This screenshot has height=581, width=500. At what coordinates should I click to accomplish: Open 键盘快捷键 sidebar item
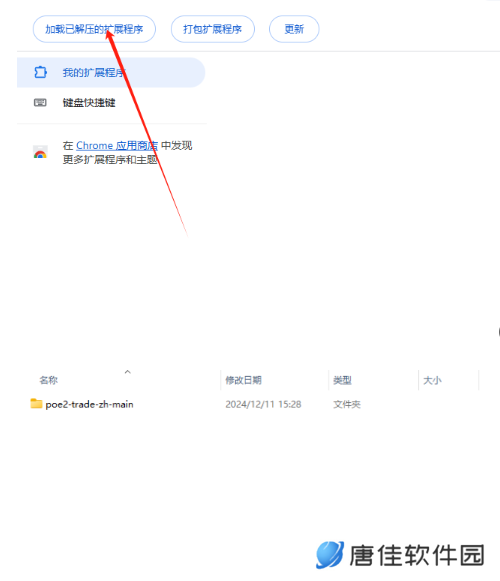point(89,103)
